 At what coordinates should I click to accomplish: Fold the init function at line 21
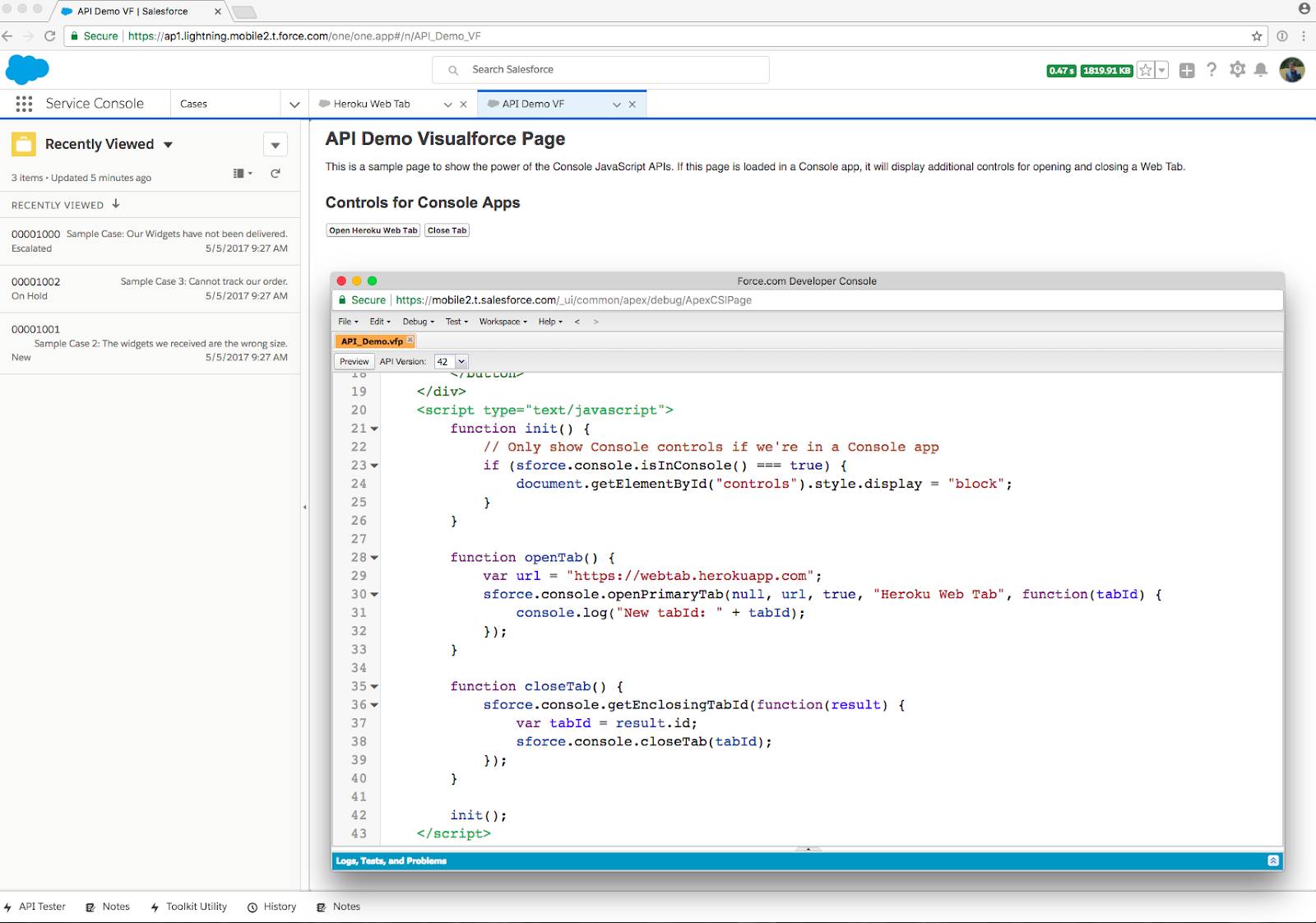[374, 429]
